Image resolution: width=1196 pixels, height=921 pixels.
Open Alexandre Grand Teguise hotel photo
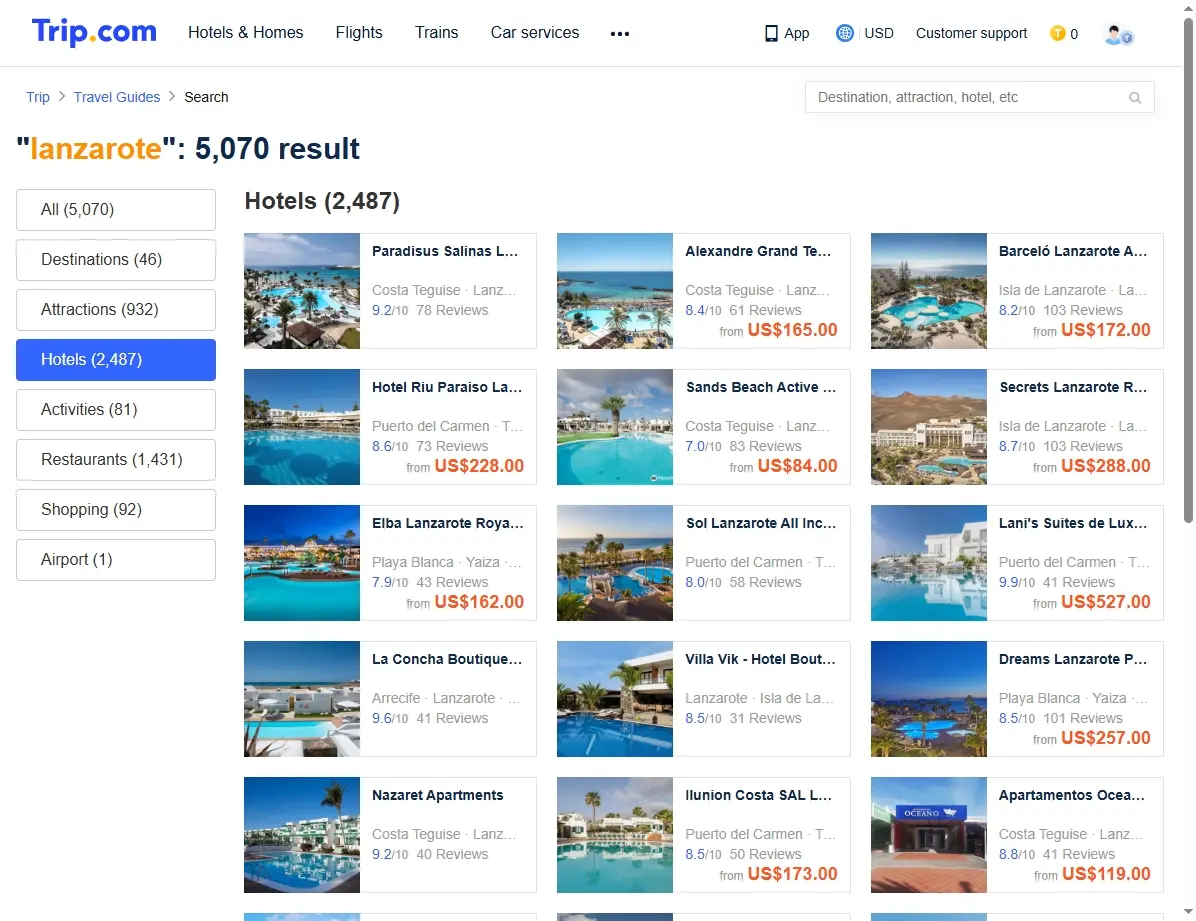(615, 291)
